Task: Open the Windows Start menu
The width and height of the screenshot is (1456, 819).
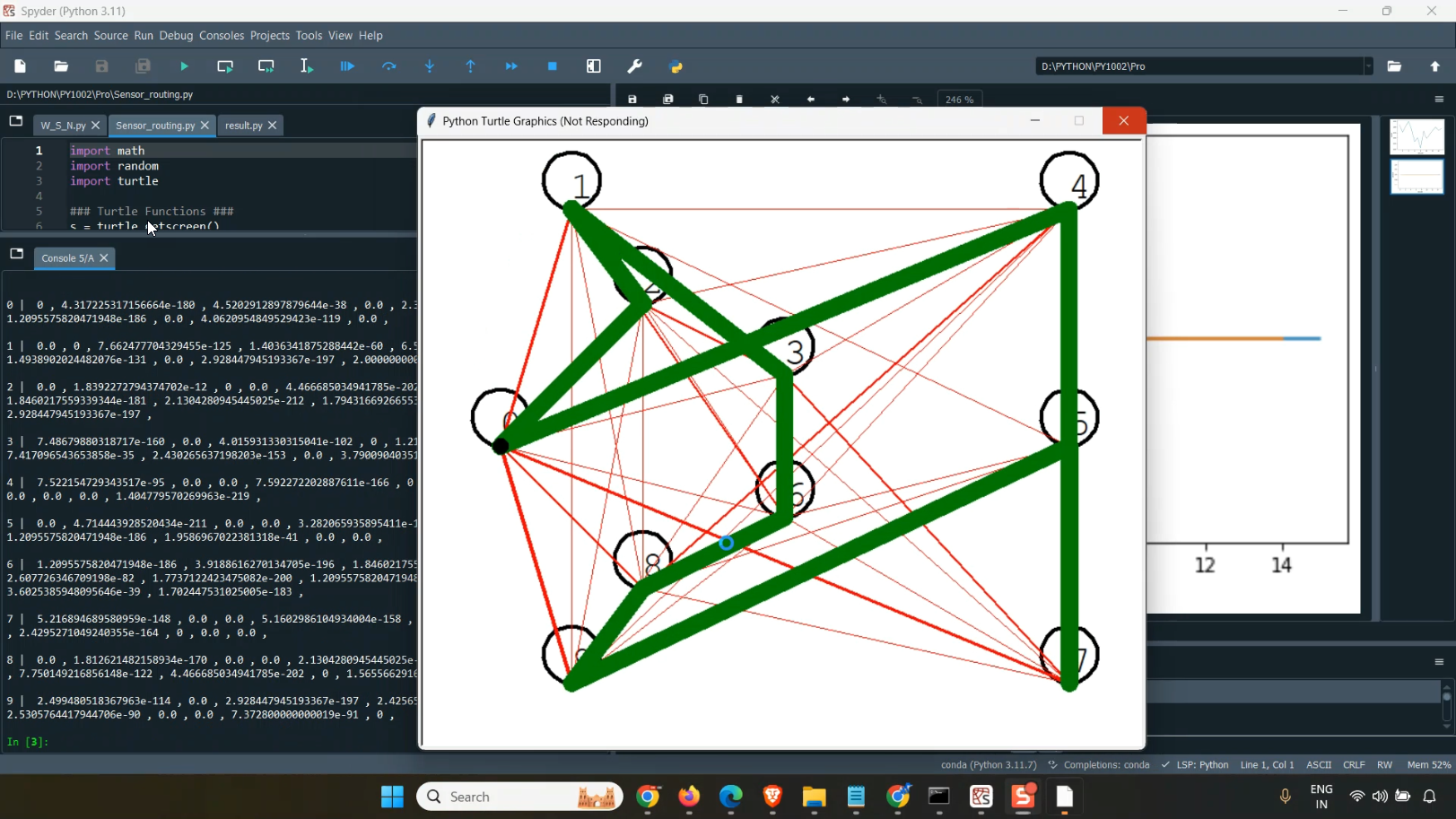Action: [392, 797]
